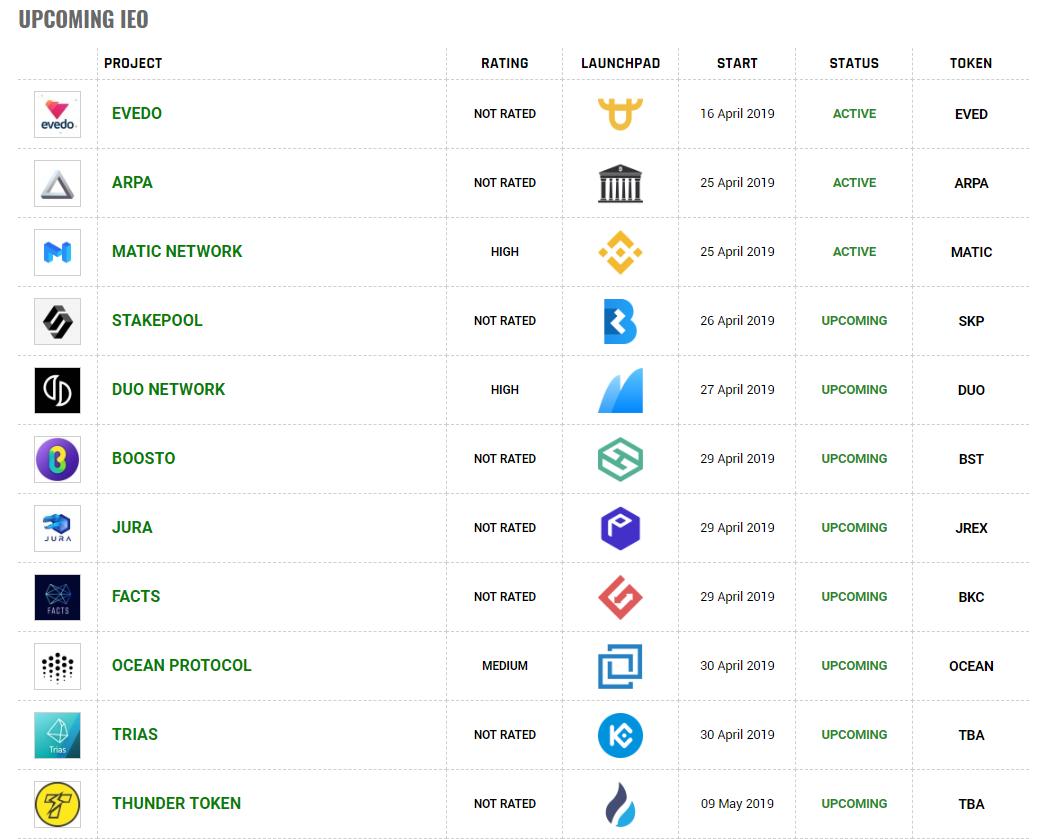The image size is (1048, 839).
Task: Open the purple ProBit launchpad icon for Jura
Action: point(620,528)
